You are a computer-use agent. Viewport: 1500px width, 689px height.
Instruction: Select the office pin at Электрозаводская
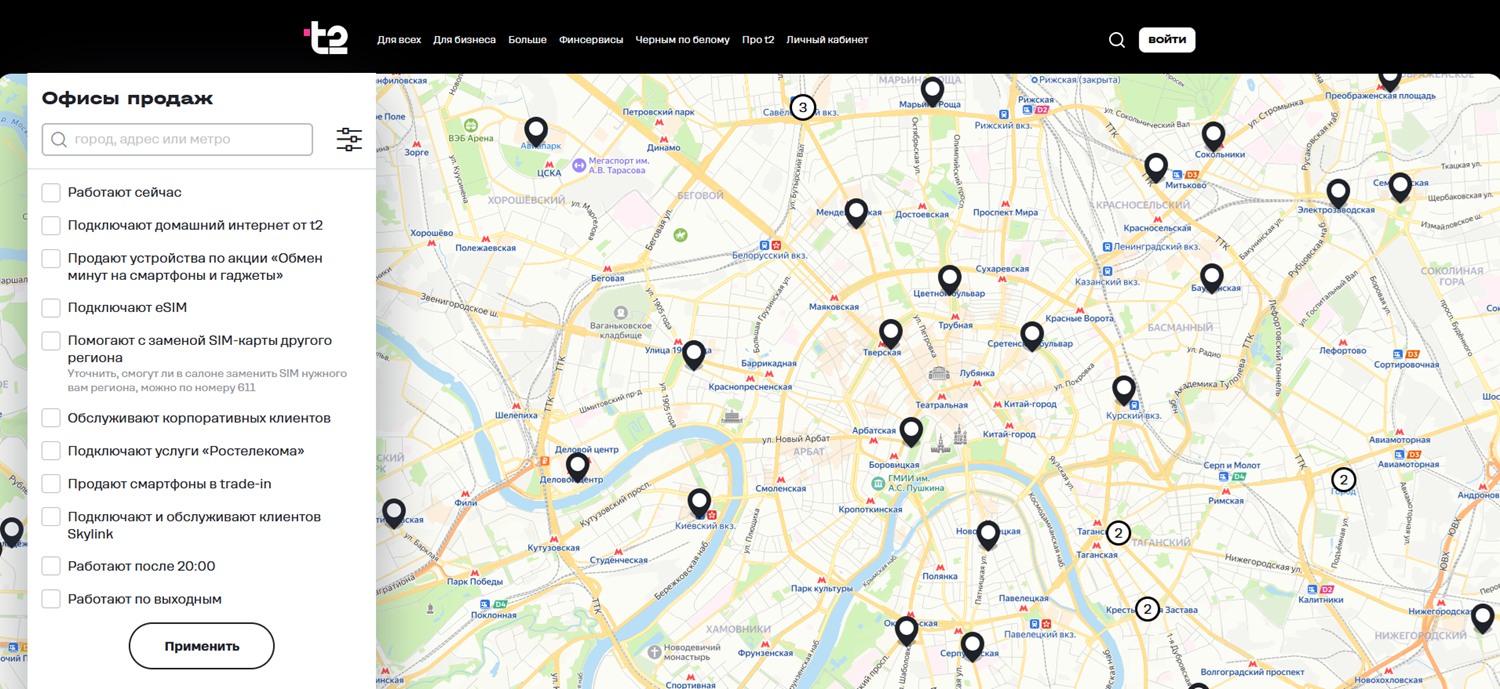1338,193
